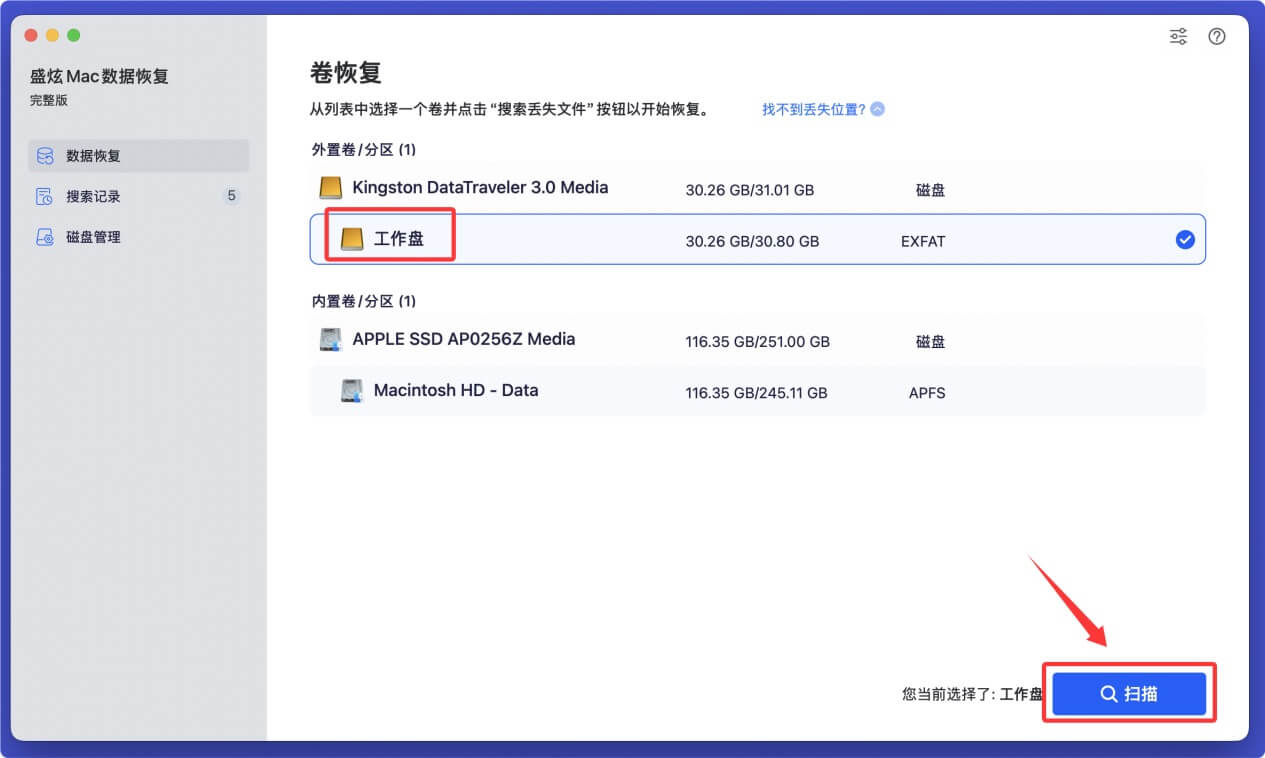The width and height of the screenshot is (1265, 758).
Task: Switch to the 搜索记录 section
Action: click(x=90, y=196)
